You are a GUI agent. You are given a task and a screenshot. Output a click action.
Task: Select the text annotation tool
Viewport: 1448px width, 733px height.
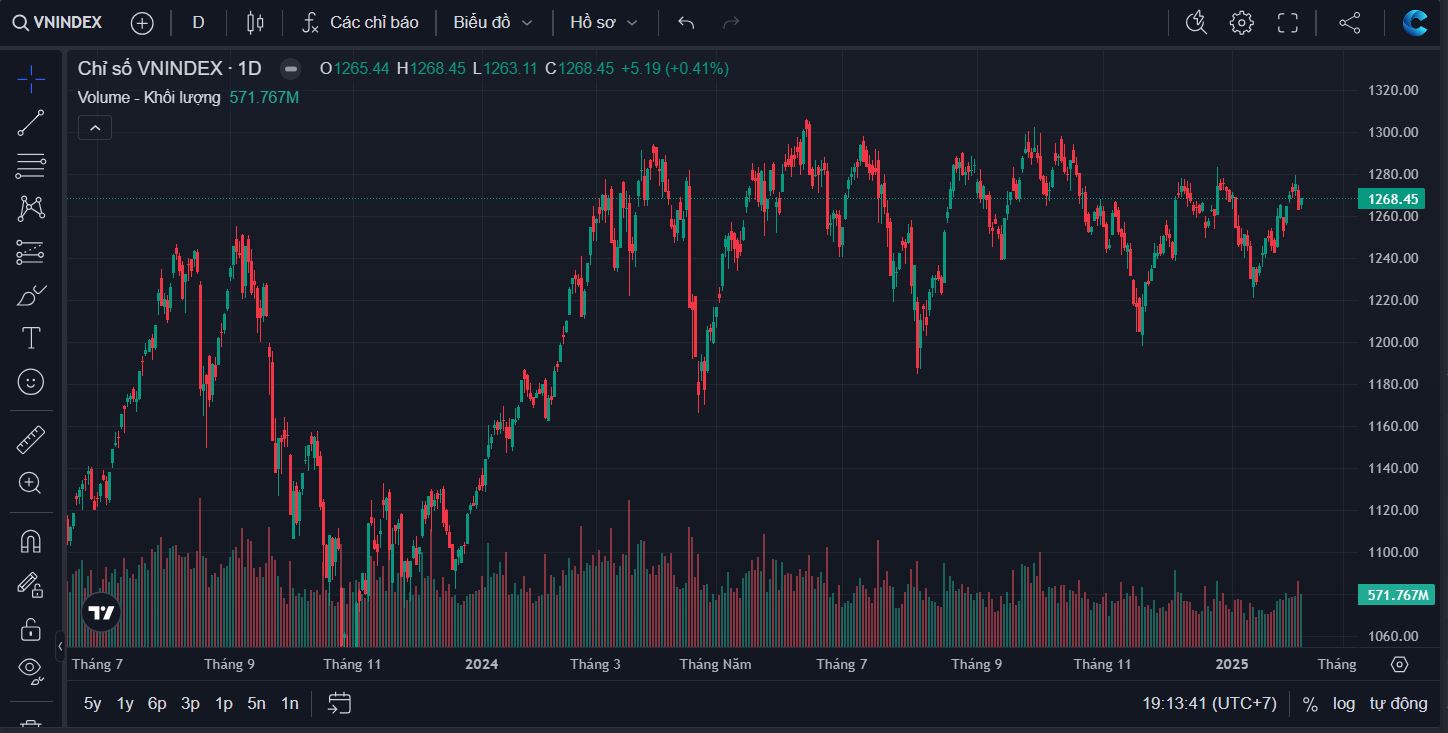[31, 338]
